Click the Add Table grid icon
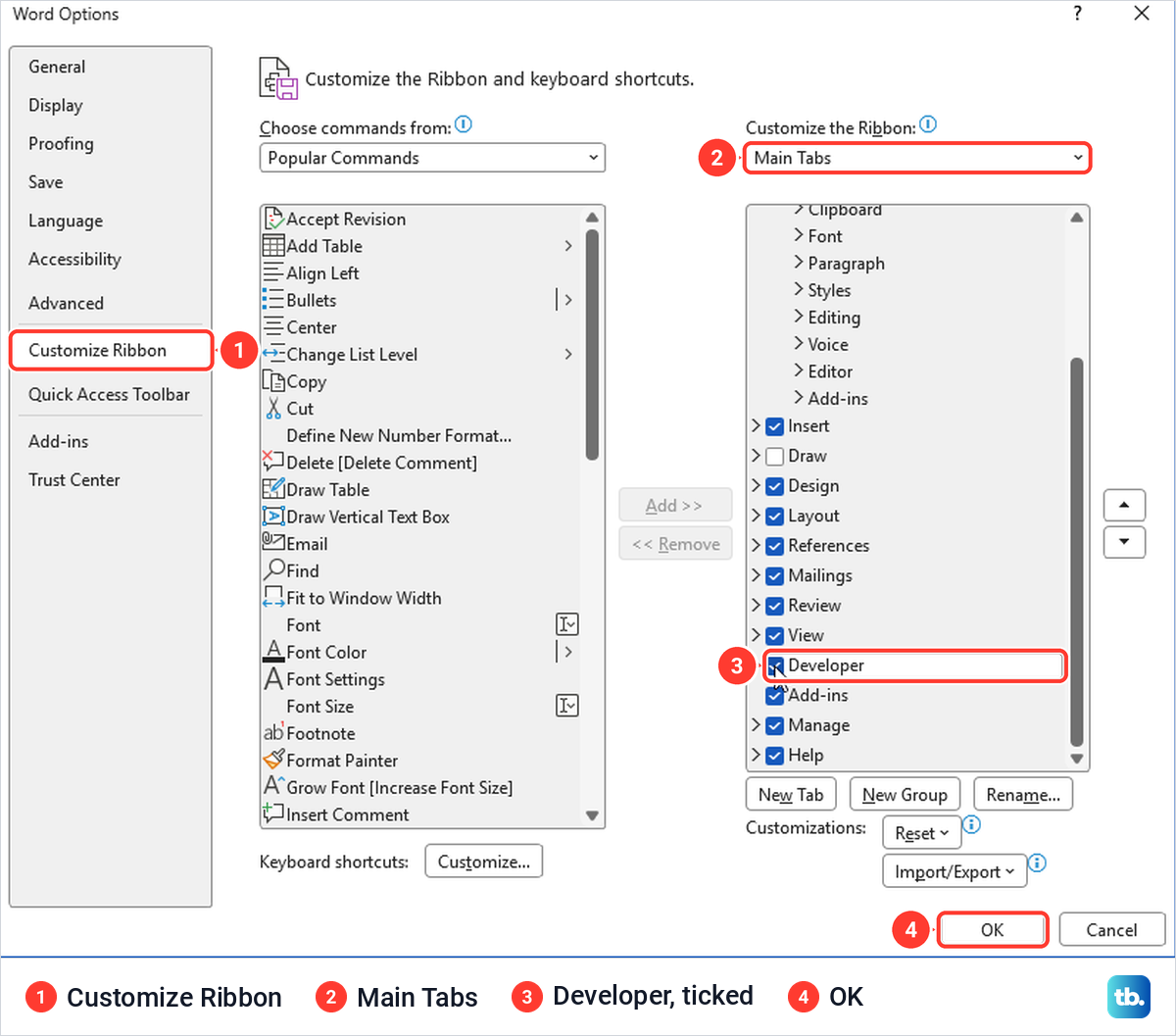This screenshot has height=1036, width=1176. coord(273,246)
